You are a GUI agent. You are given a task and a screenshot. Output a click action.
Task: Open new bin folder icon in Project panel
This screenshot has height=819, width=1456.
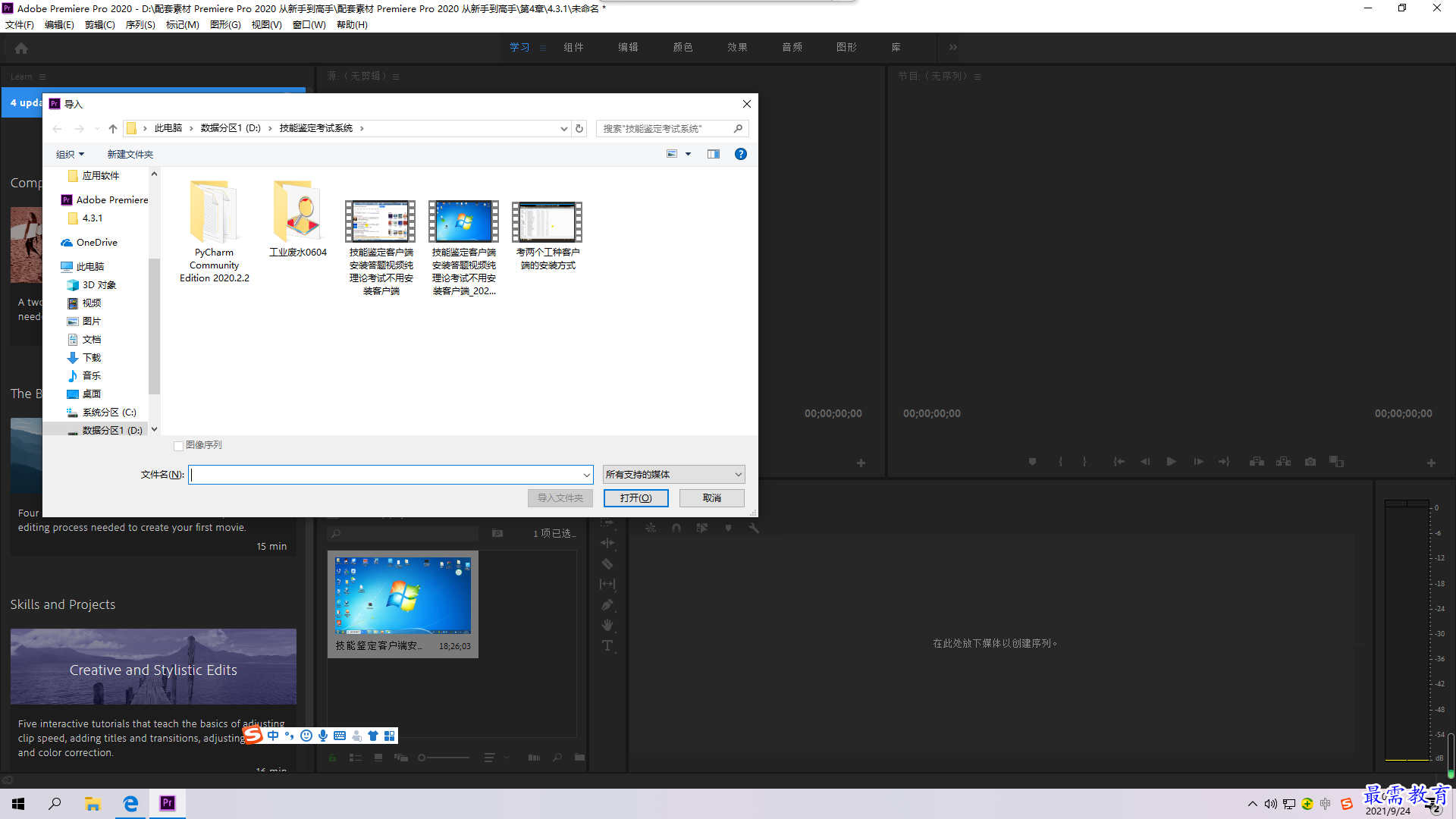click(x=579, y=757)
